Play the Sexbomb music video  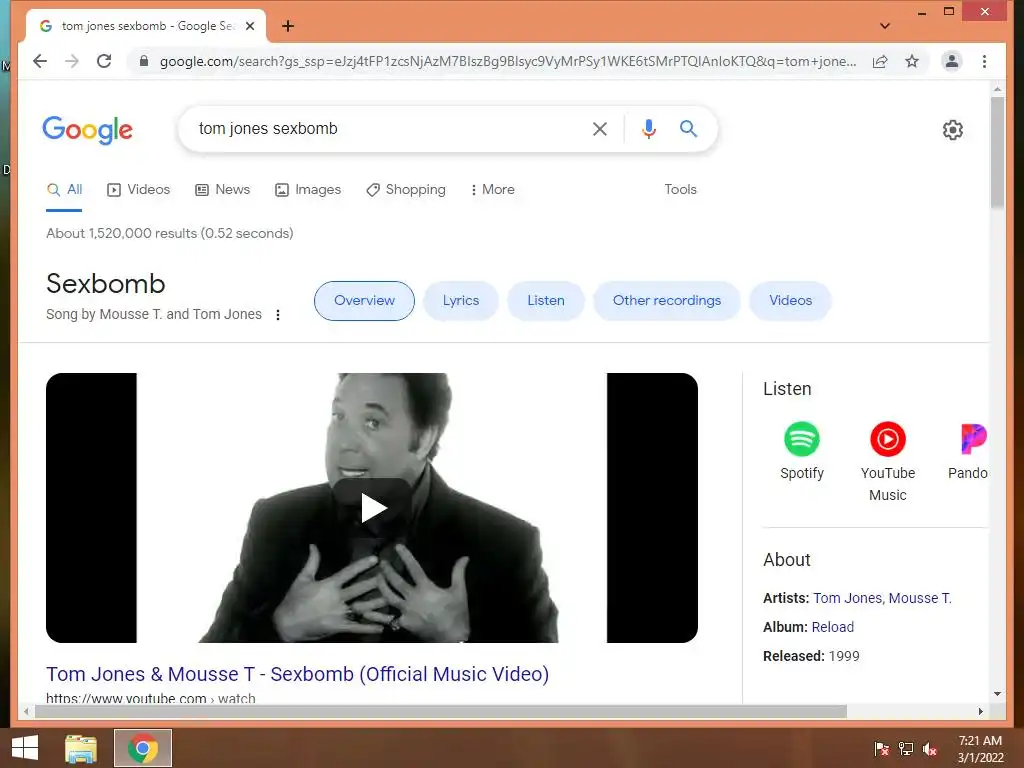(x=372, y=508)
